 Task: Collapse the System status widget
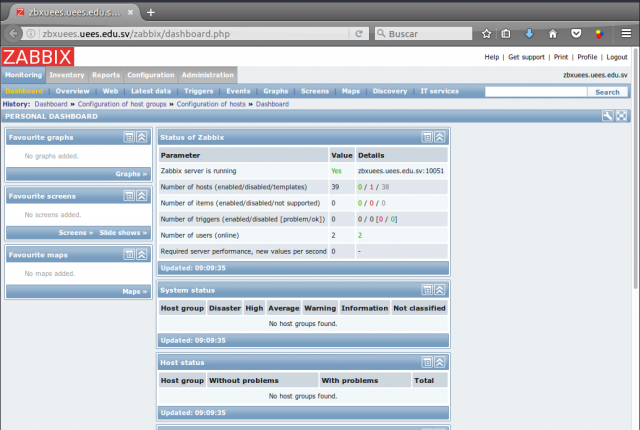point(440,290)
